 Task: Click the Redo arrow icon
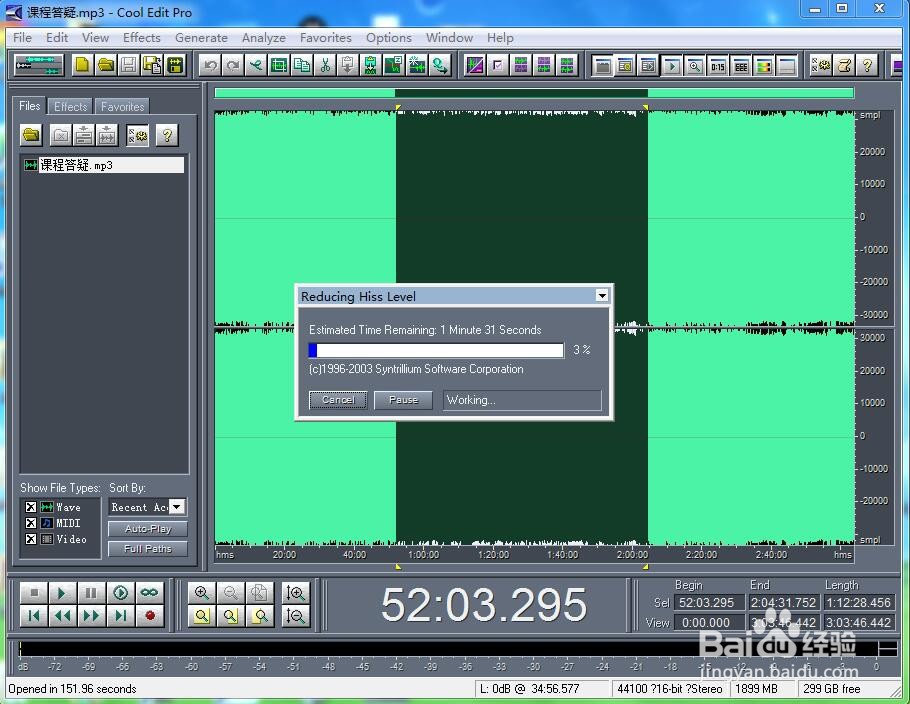click(x=233, y=65)
